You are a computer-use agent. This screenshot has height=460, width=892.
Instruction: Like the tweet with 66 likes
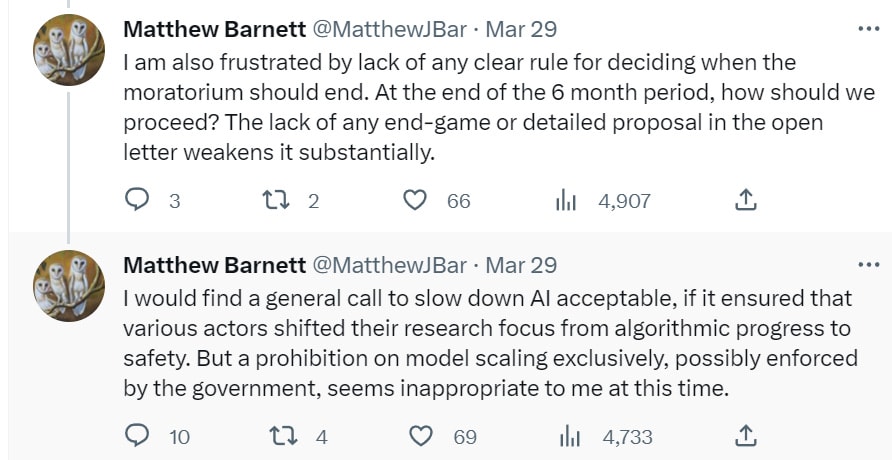point(415,201)
